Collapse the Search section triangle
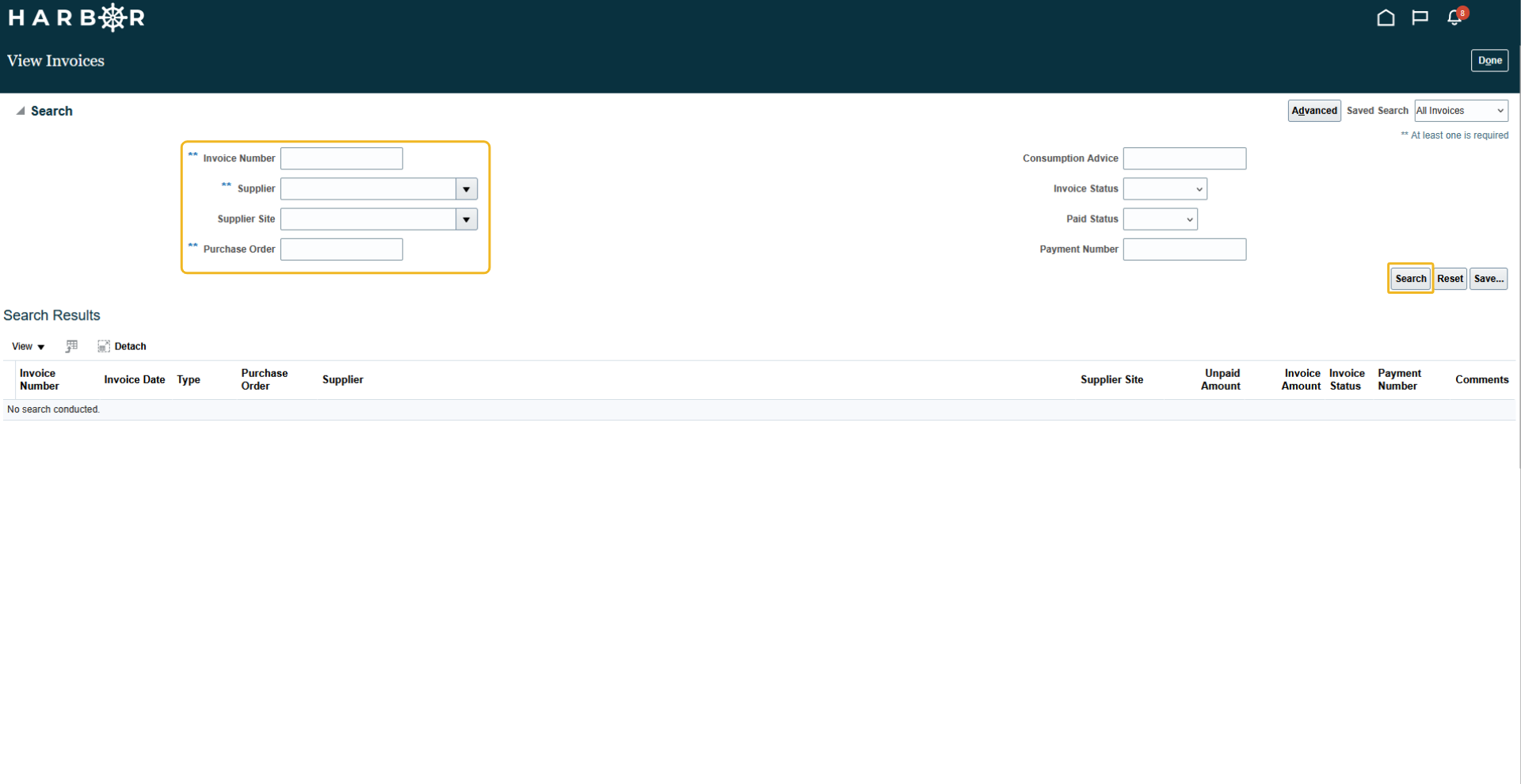The width and height of the screenshot is (1521, 784). tap(21, 111)
